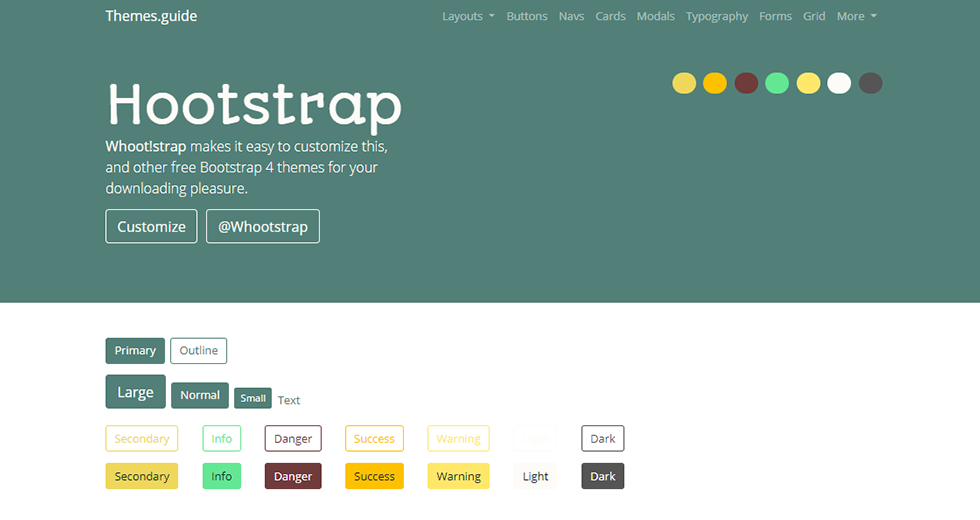Click the outlined Warning button
This screenshot has height=520, width=980.
[x=459, y=439]
